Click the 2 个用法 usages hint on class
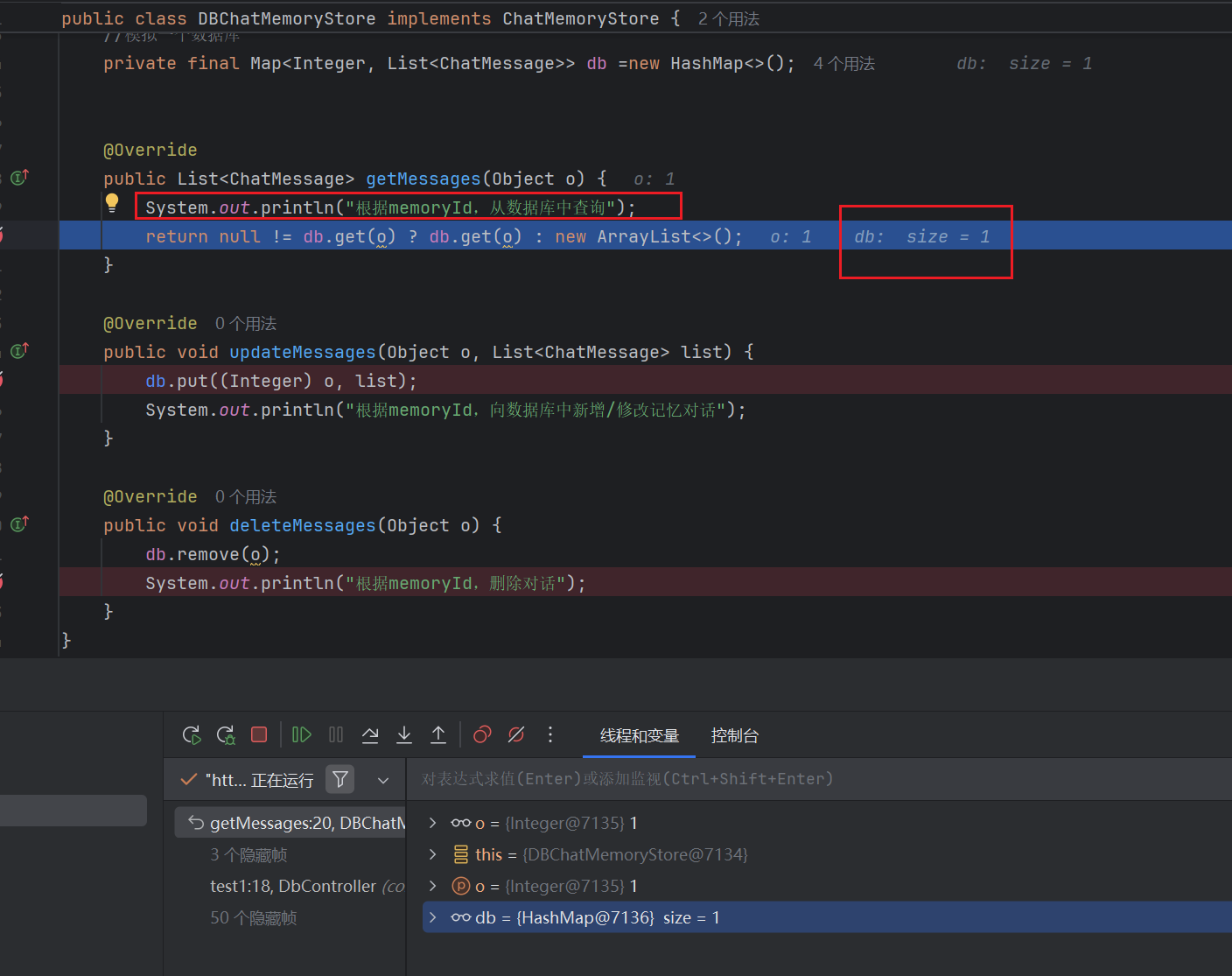The width and height of the screenshot is (1232, 976). pyautogui.click(x=729, y=19)
